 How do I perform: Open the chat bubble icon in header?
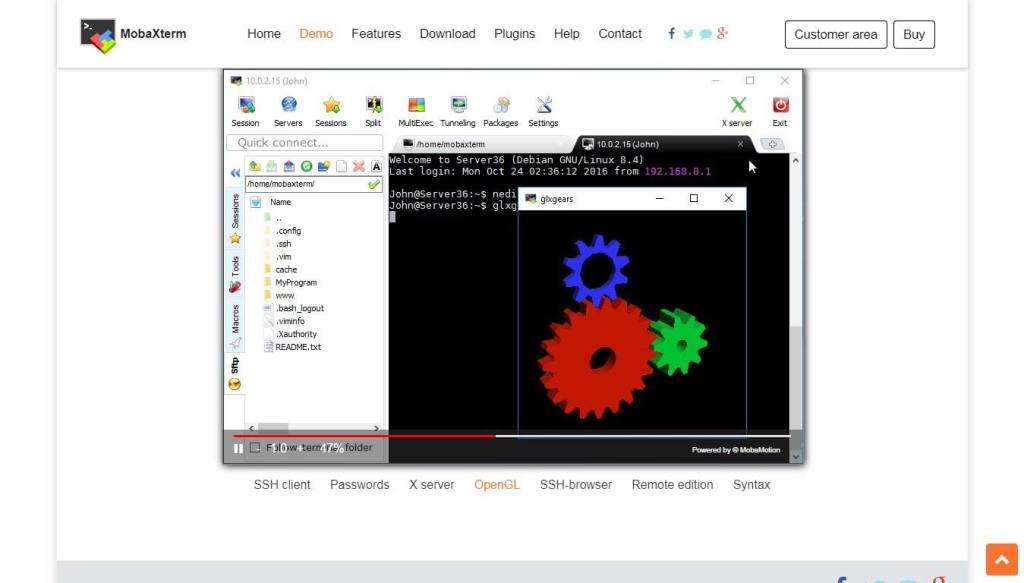(x=705, y=34)
